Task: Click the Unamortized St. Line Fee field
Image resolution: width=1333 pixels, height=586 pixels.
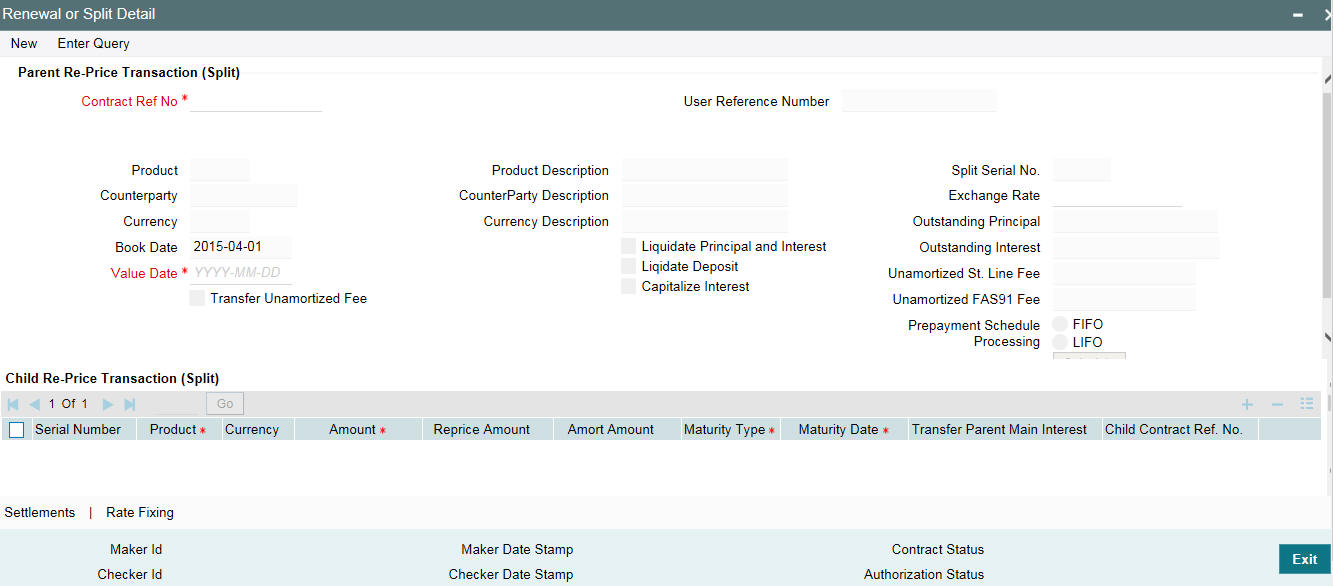Action: (x=1124, y=273)
